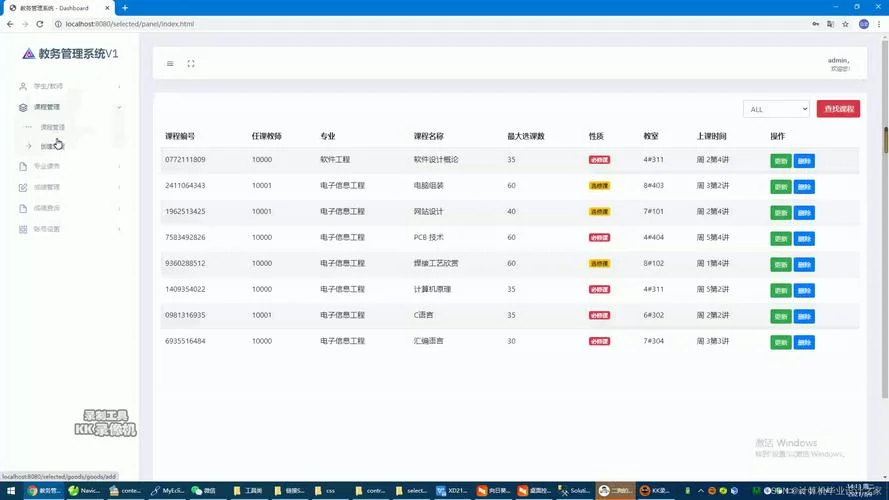Select the 课程管理 submenu item with dots
The width and height of the screenshot is (889, 500).
[x=53, y=127]
